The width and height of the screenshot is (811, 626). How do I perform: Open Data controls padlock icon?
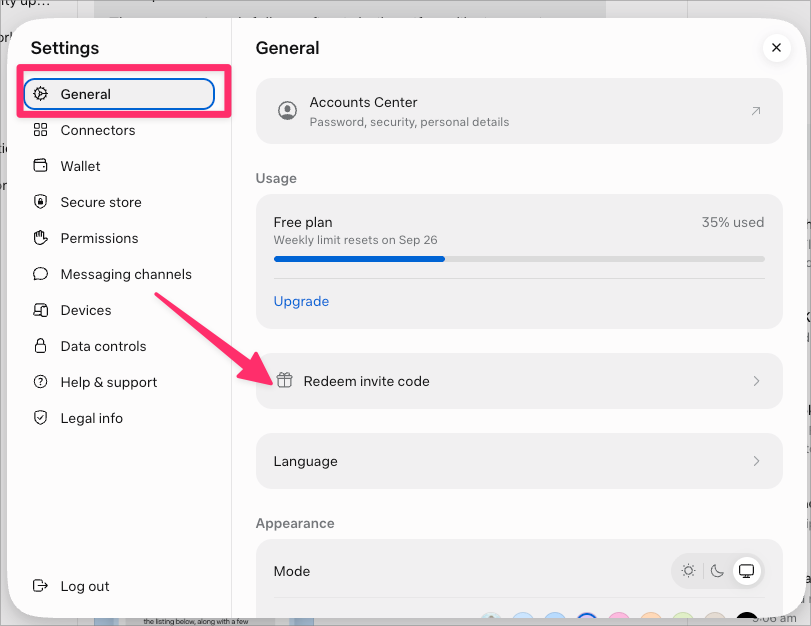coord(40,346)
